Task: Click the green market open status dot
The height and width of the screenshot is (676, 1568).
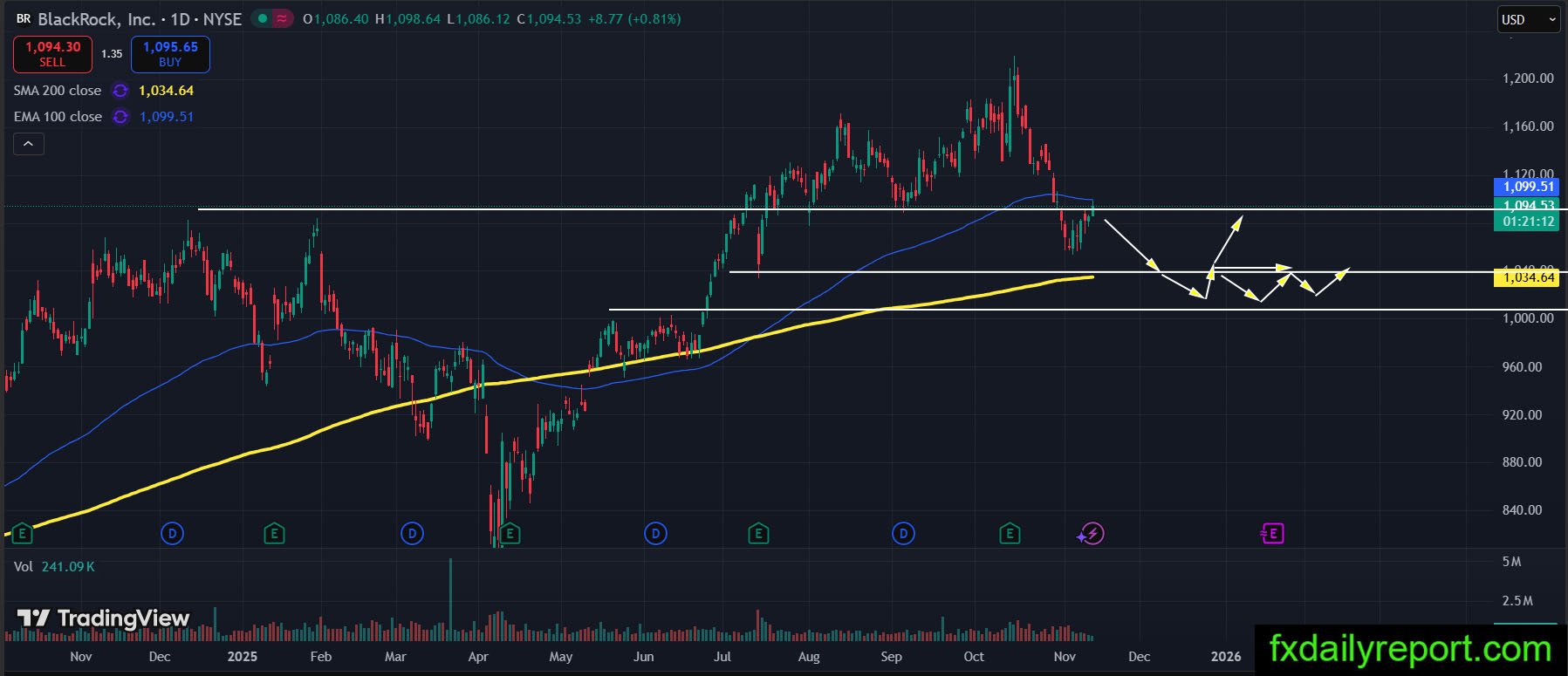Action: tap(262, 18)
